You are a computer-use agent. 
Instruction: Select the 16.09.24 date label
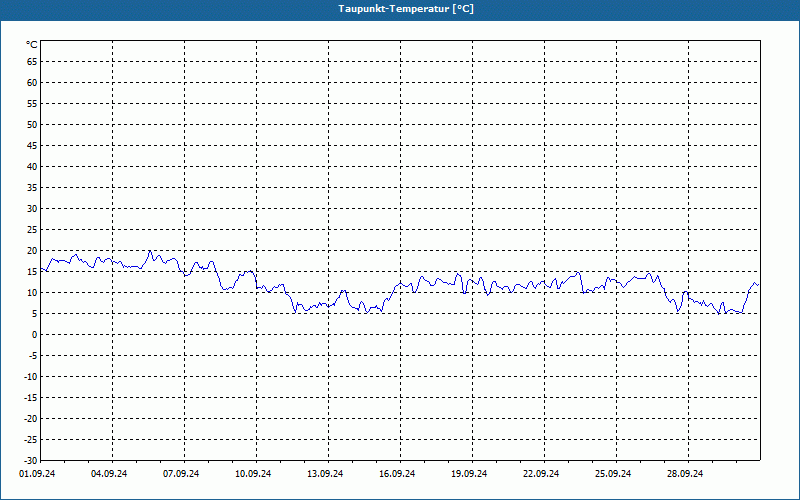pyautogui.click(x=397, y=474)
